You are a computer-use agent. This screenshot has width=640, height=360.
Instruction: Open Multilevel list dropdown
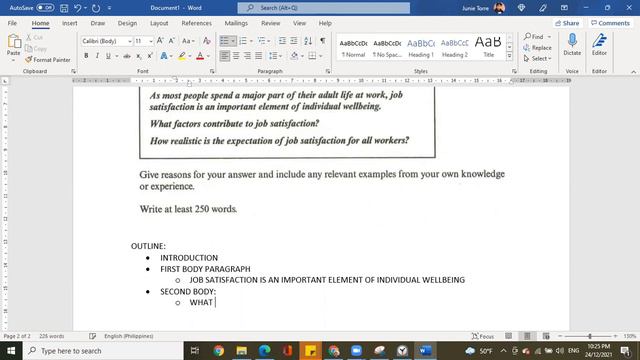click(269, 41)
